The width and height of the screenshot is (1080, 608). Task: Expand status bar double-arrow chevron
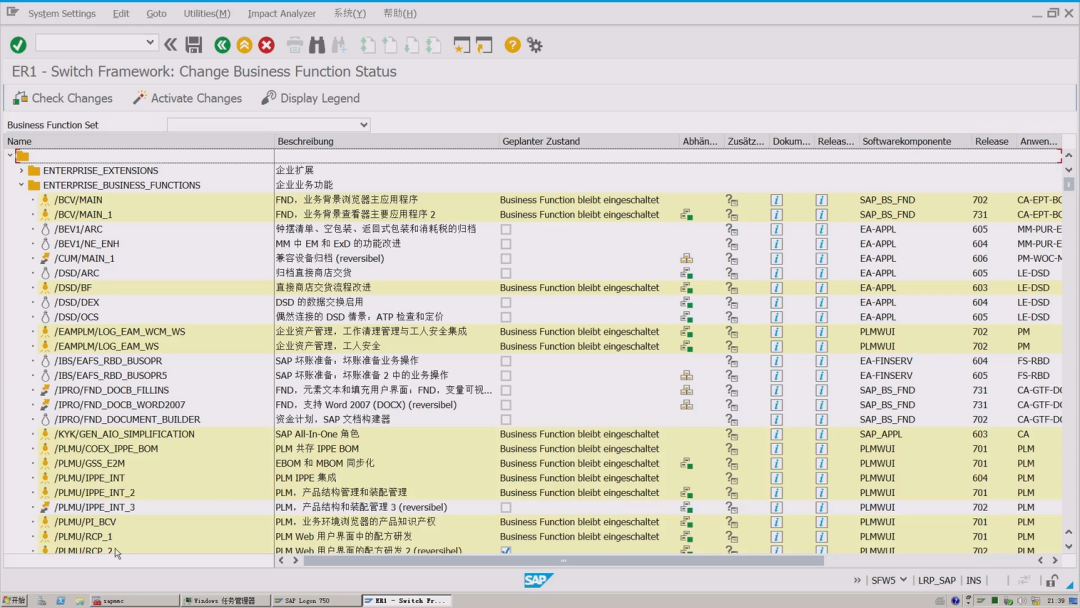[x=857, y=580]
